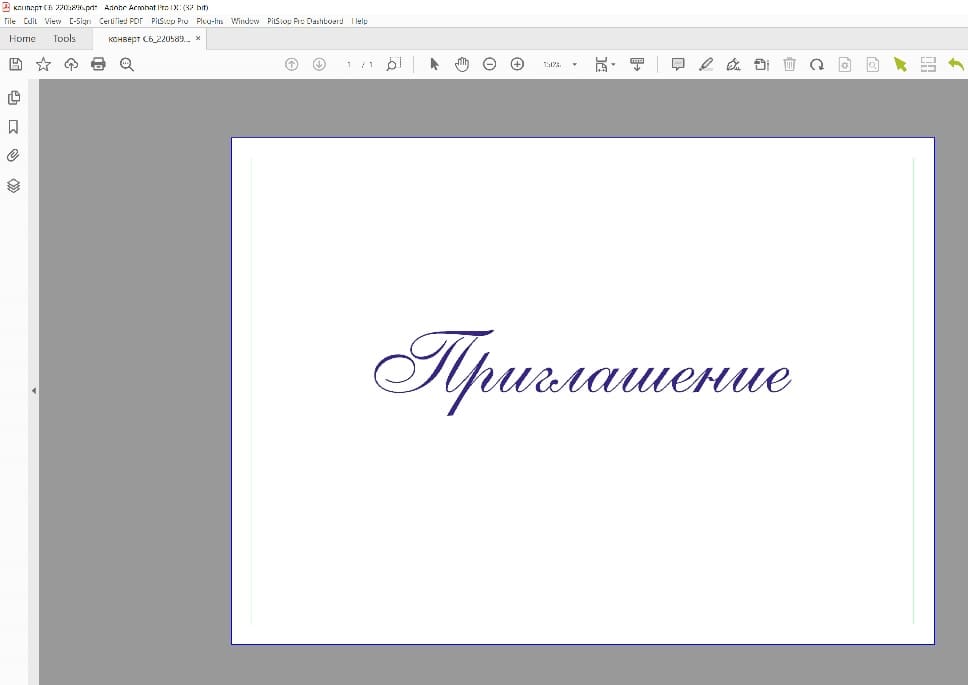This screenshot has width=968, height=685.
Task: Open the PitStop Pro menu
Action: 170,21
